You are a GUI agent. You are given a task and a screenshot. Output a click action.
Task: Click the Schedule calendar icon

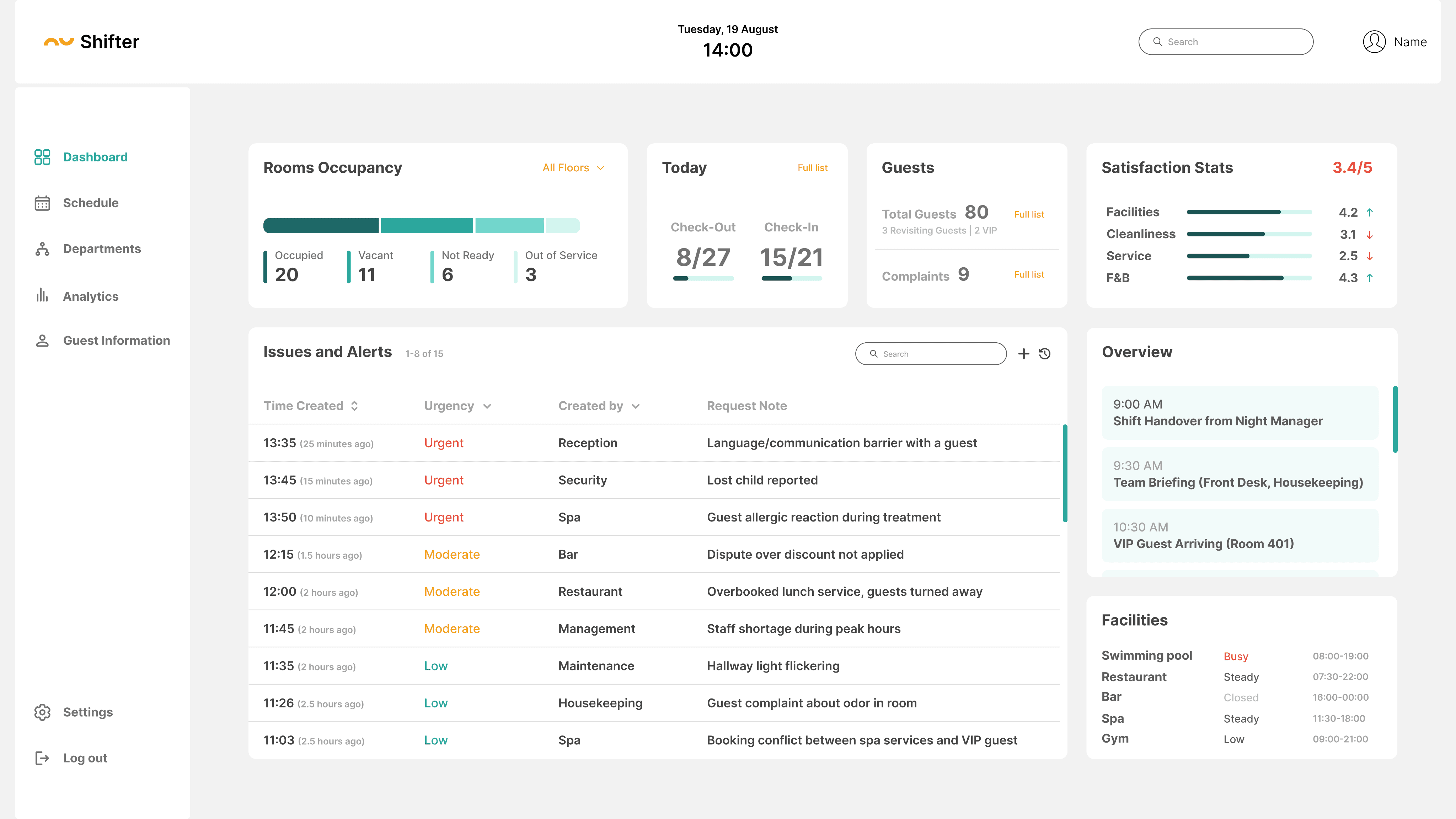42,203
